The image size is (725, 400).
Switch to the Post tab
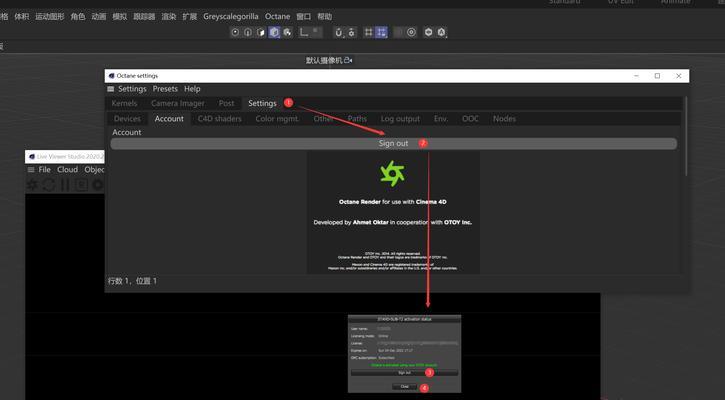click(x=226, y=103)
